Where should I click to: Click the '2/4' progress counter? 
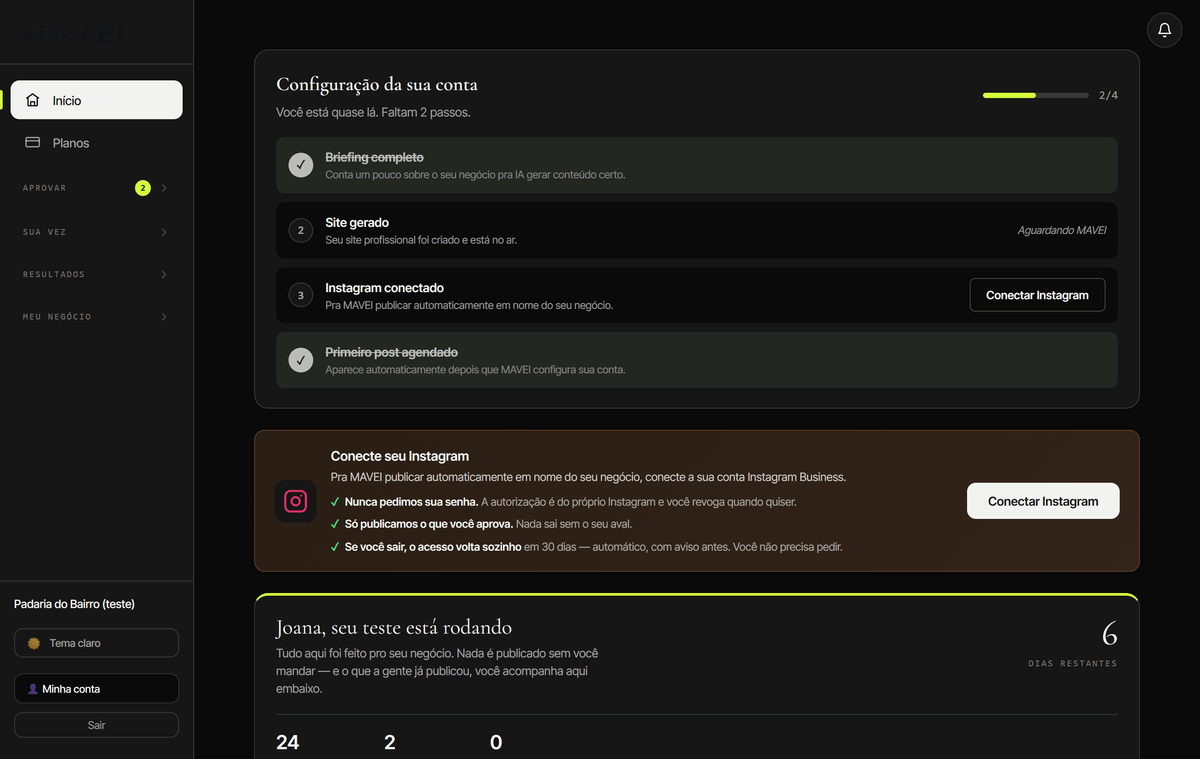pyautogui.click(x=1108, y=95)
